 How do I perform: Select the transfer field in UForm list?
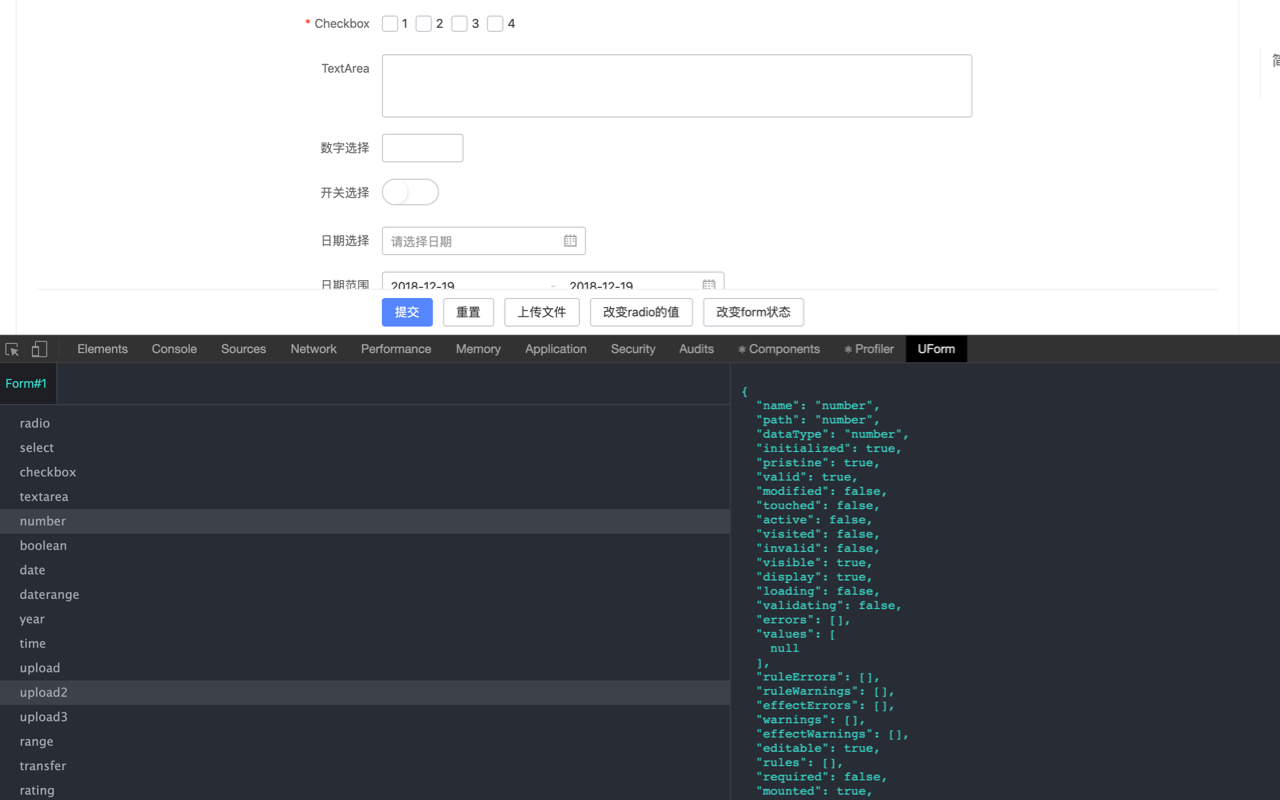pyautogui.click(x=42, y=765)
